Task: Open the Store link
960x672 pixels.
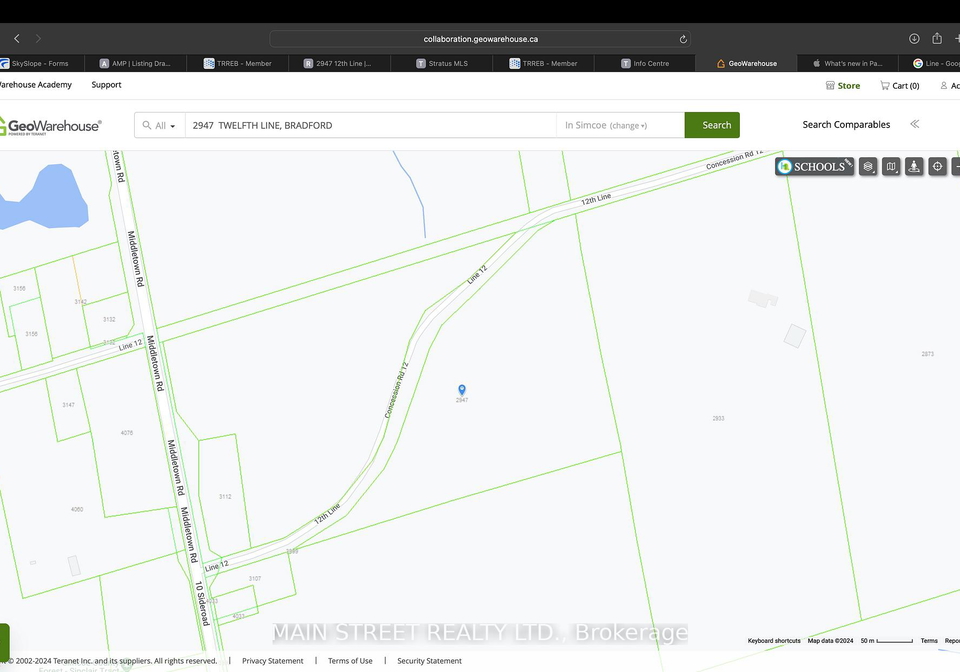Action: coord(842,86)
